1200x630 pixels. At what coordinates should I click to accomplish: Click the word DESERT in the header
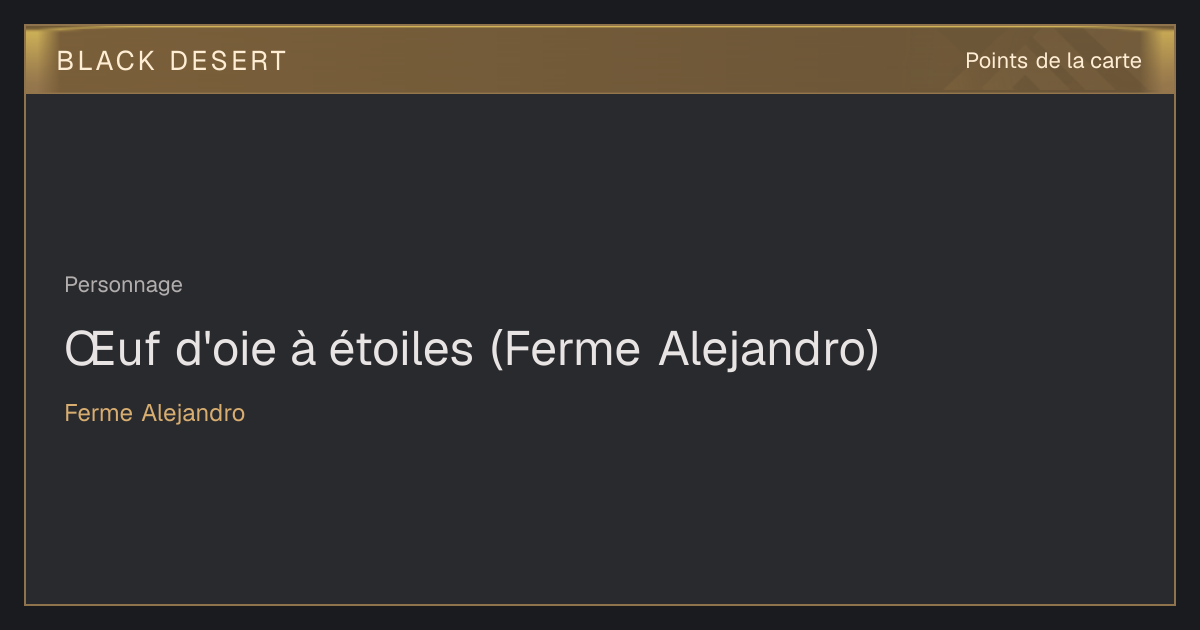point(229,61)
